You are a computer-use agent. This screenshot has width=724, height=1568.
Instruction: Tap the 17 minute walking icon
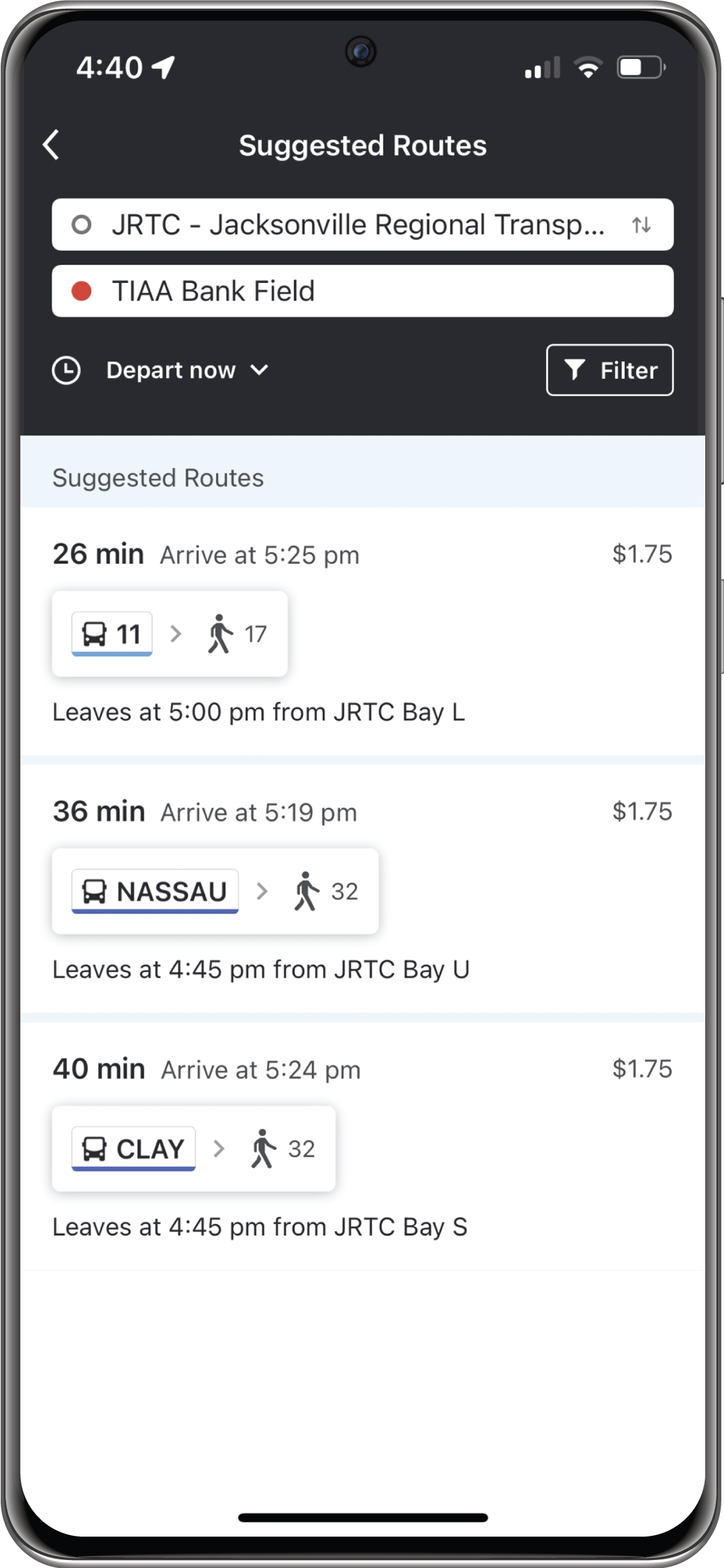tap(219, 634)
